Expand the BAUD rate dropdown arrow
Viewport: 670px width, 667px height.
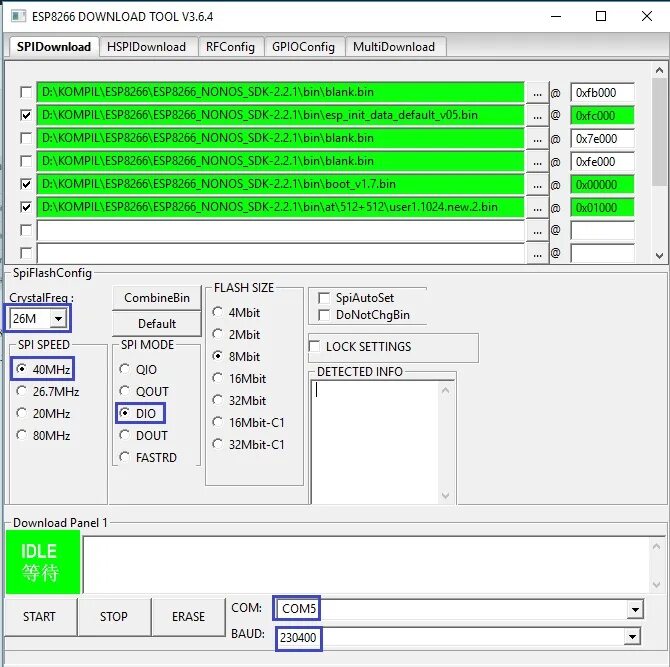click(x=632, y=637)
